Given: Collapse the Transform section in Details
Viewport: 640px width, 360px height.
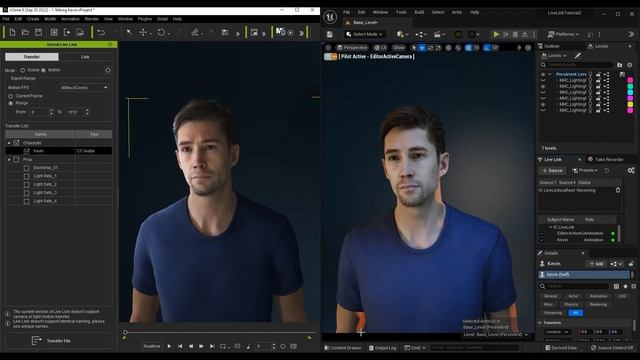Looking at the screenshot, I should click(x=540, y=322).
